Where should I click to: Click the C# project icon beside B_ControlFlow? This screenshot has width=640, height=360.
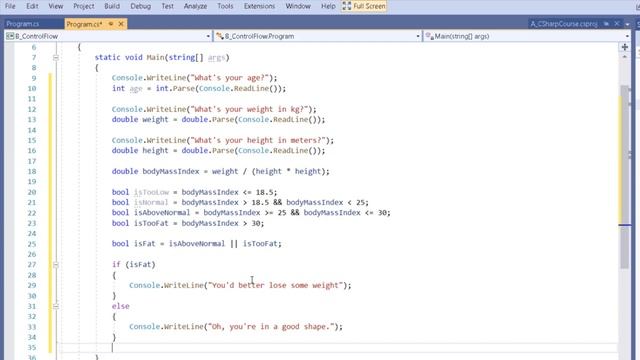10,36
